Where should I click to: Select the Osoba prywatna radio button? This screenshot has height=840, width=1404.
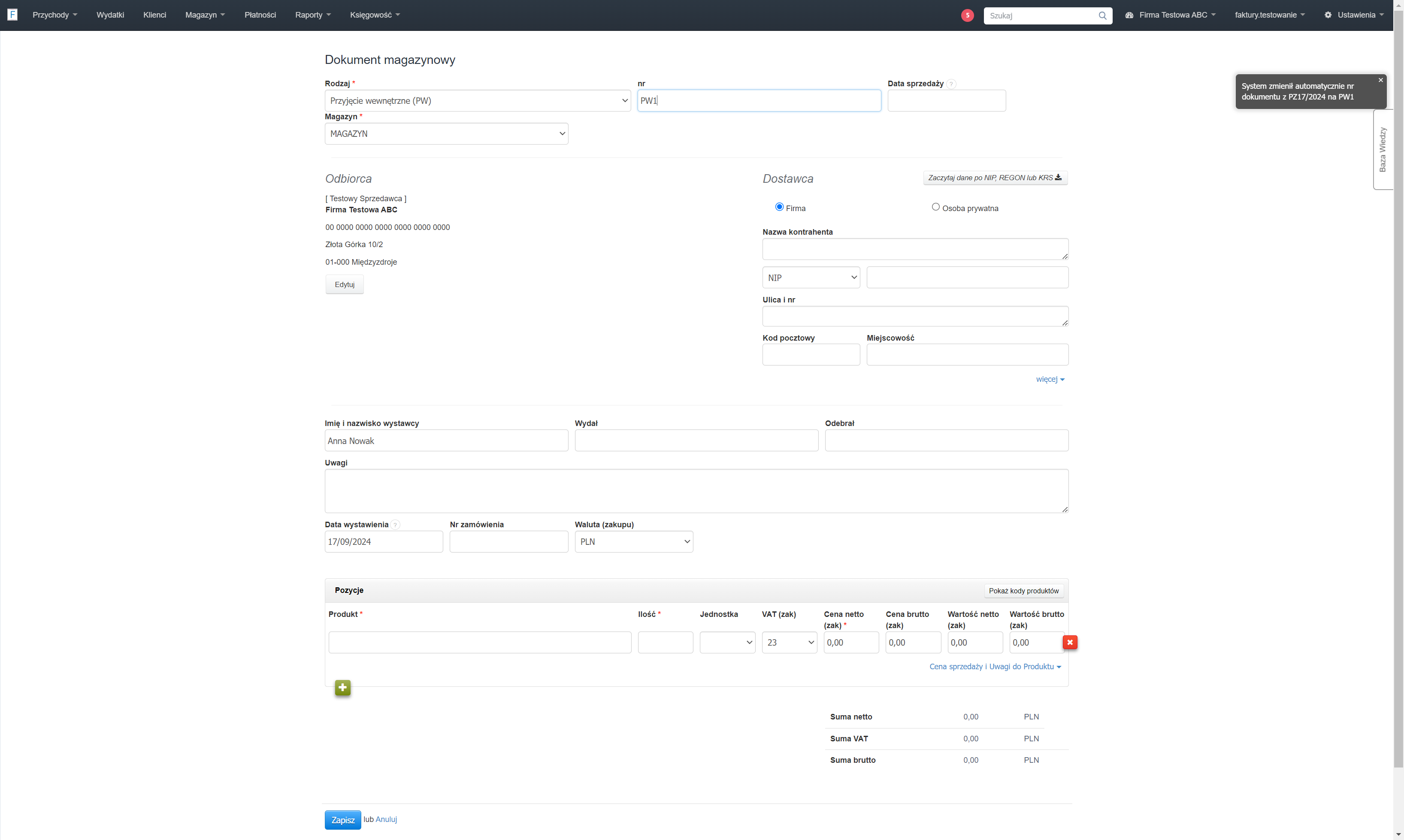(936, 207)
